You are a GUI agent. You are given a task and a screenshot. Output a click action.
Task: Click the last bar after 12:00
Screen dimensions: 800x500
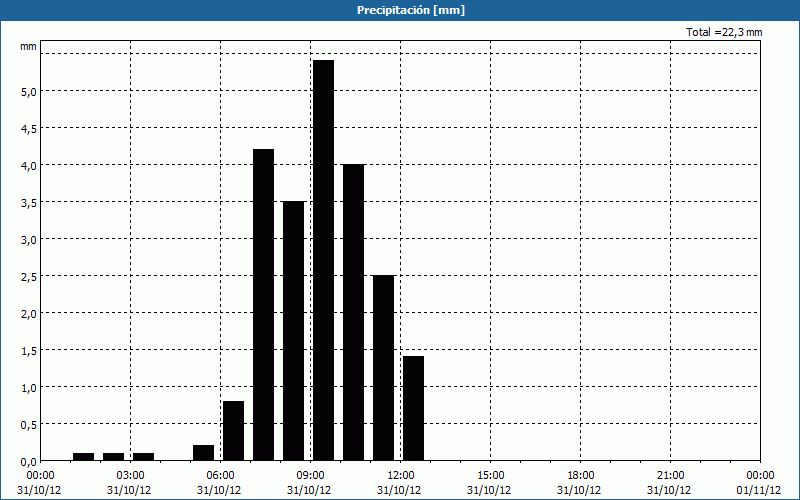point(413,408)
